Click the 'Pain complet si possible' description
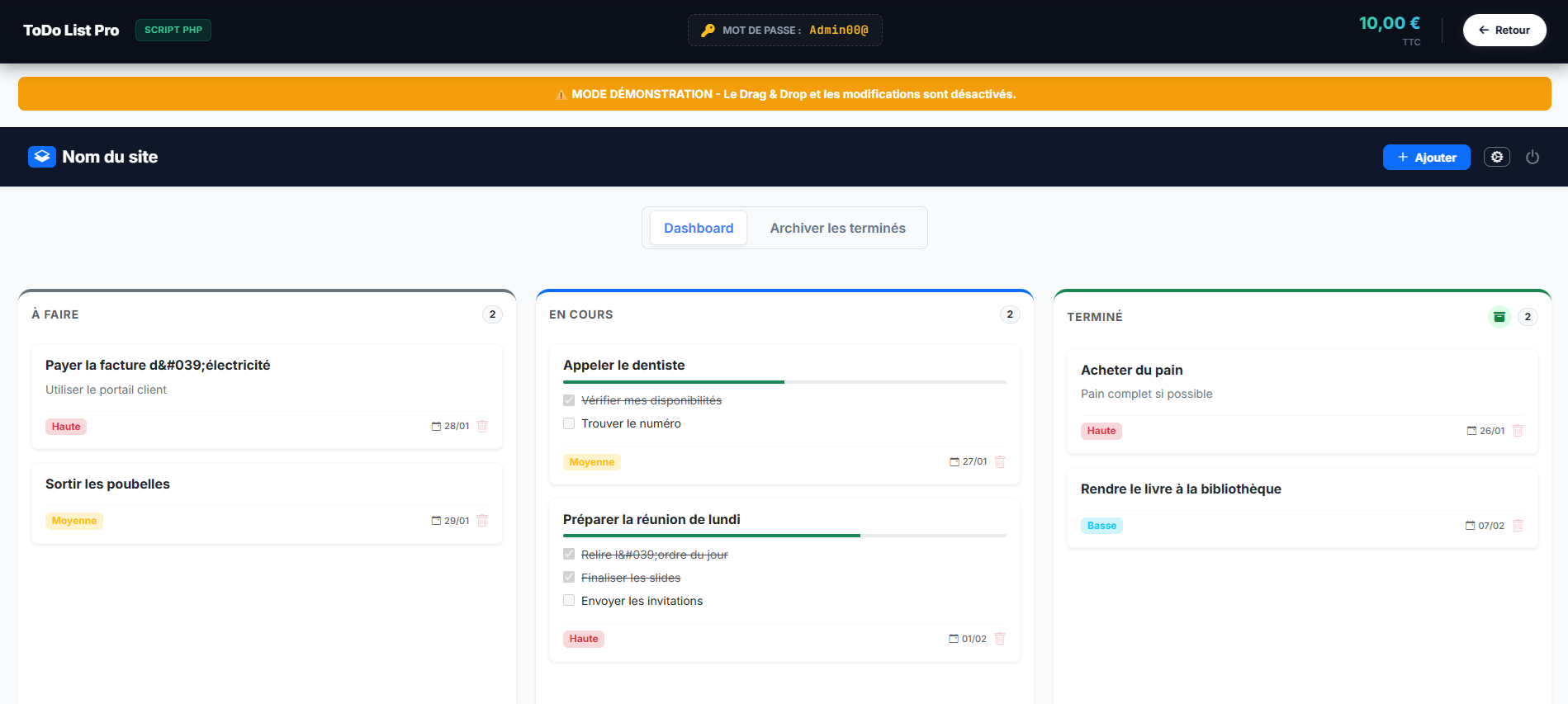The width and height of the screenshot is (1568, 704). tap(1147, 394)
